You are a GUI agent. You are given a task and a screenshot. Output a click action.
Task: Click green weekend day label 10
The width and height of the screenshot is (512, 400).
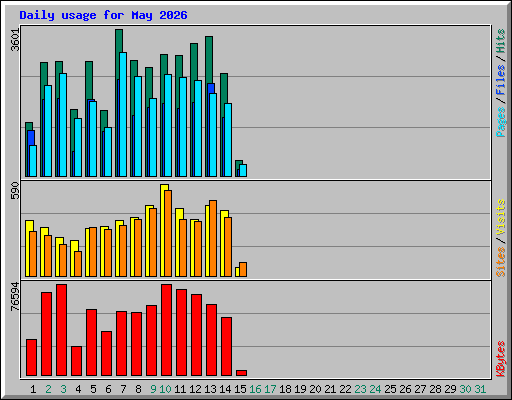pyautogui.click(x=165, y=389)
